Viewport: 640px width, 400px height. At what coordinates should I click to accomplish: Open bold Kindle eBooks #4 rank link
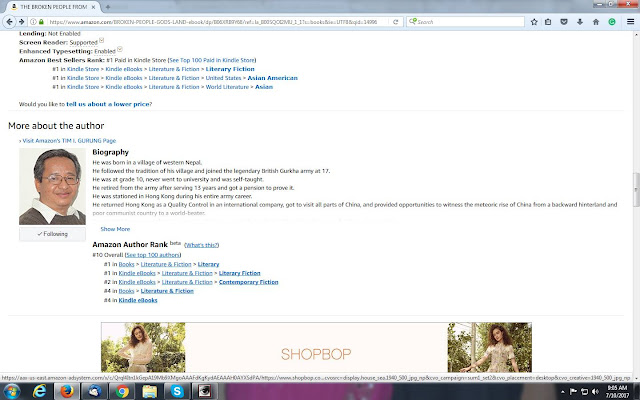click(x=138, y=300)
